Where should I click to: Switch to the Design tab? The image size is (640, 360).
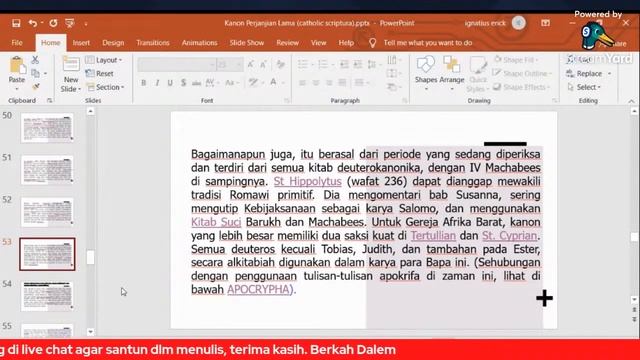[x=113, y=43]
